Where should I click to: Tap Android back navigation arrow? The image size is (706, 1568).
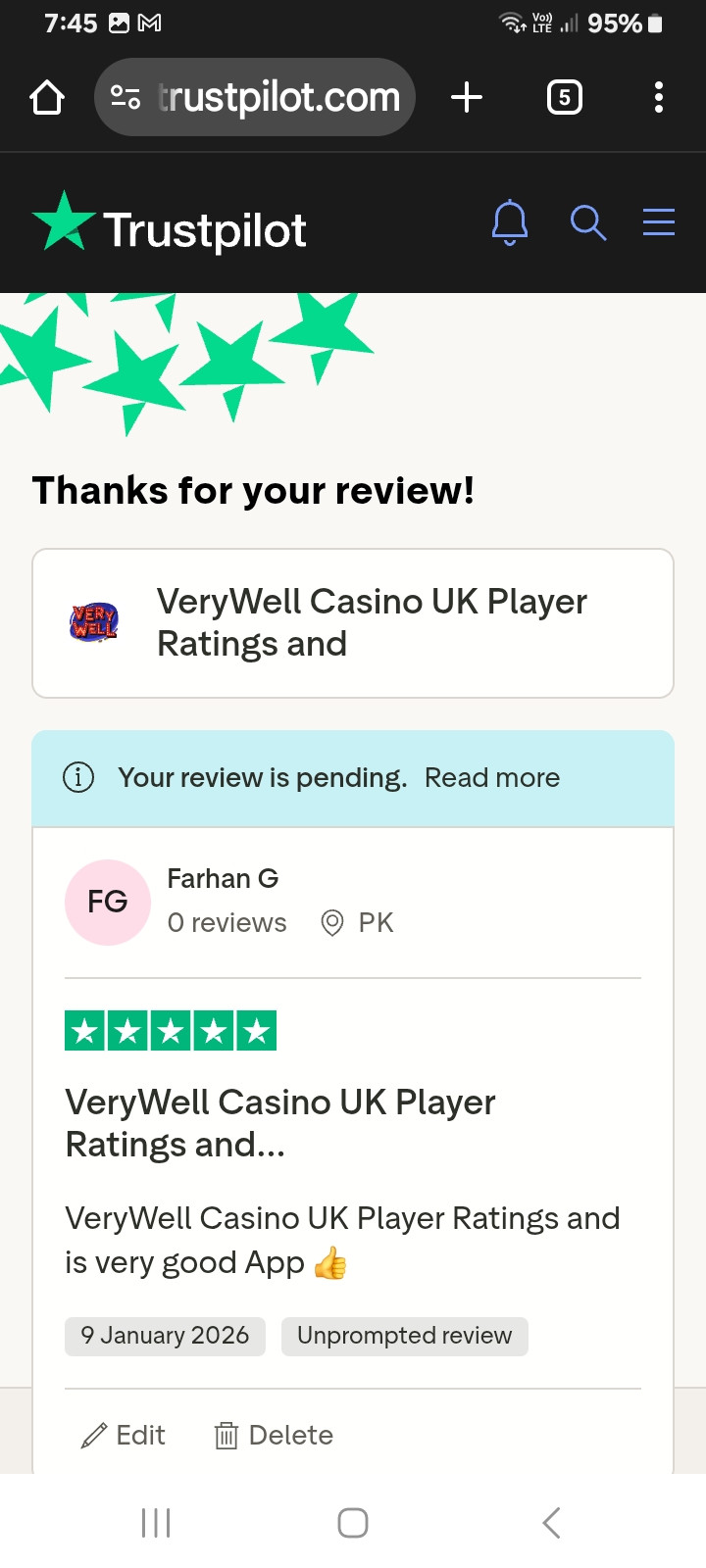tap(551, 1523)
